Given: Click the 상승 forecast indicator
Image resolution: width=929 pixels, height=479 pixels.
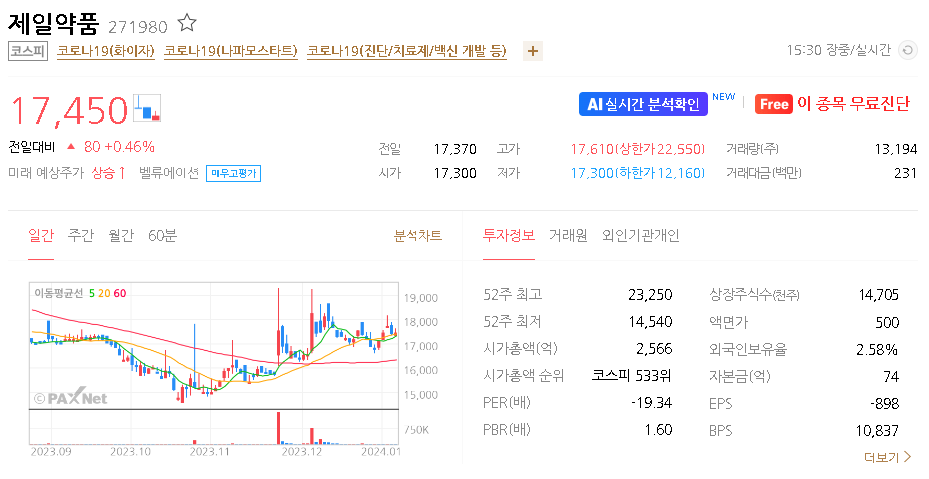Looking at the screenshot, I should click(x=109, y=173).
